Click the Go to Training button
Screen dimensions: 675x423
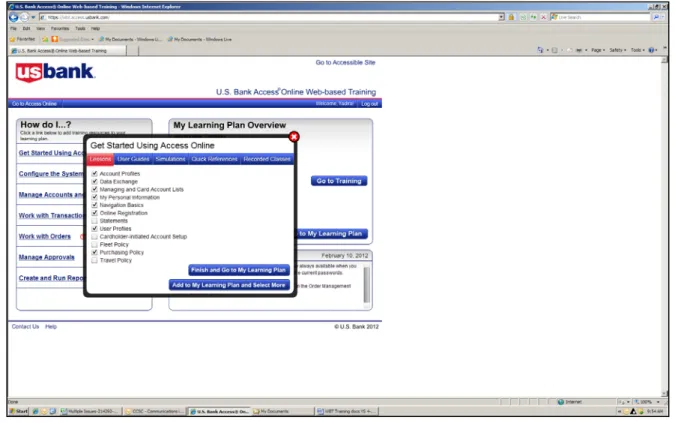(x=339, y=181)
